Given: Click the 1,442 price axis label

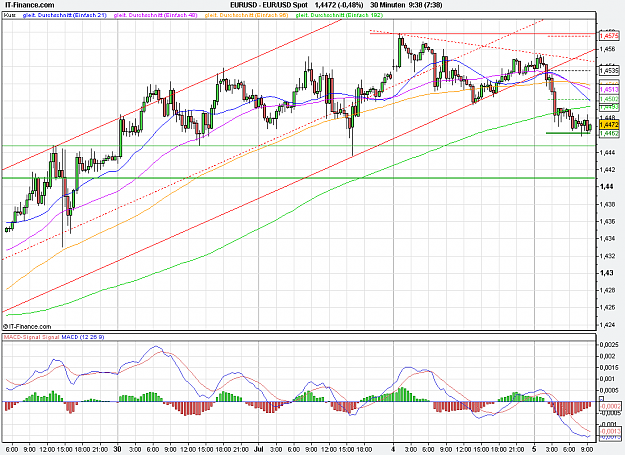Looking at the screenshot, I should click(608, 170).
